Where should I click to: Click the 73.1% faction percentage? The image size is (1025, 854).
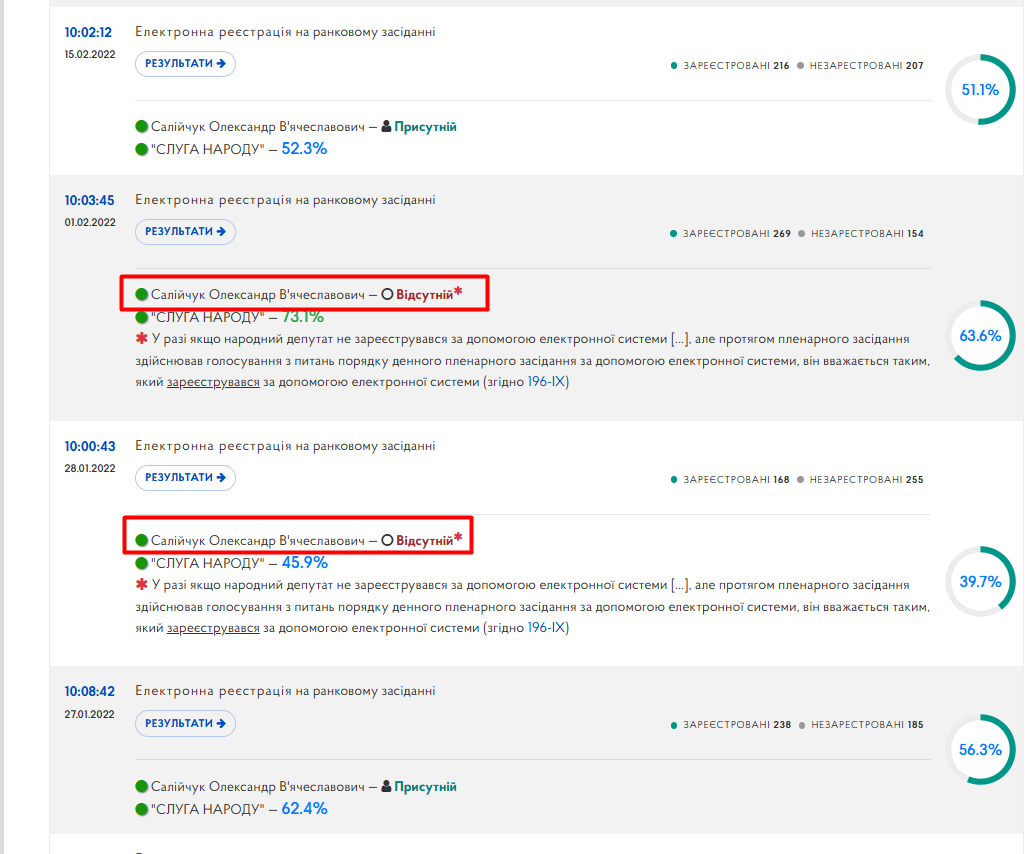click(x=303, y=316)
